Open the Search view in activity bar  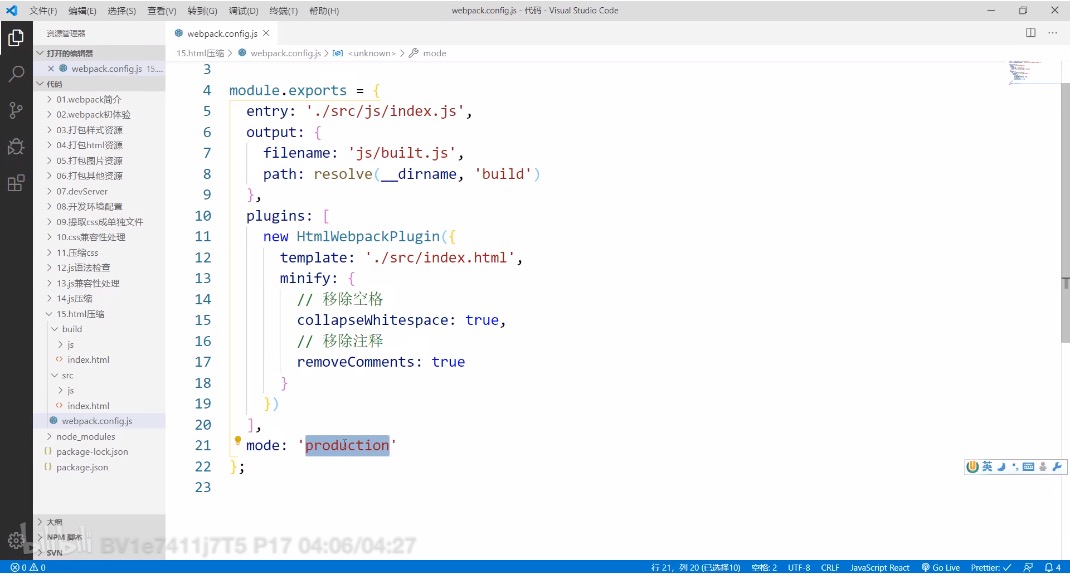(16, 74)
